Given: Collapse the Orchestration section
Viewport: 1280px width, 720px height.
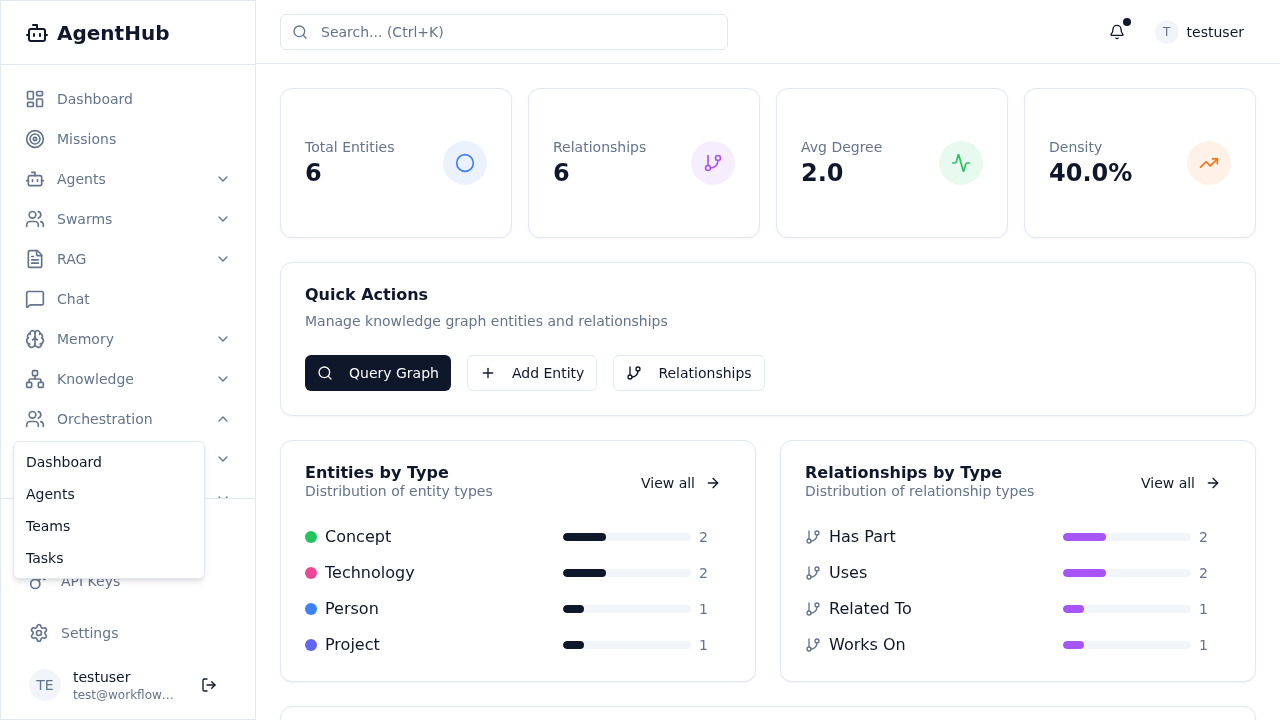Looking at the screenshot, I should pos(223,419).
